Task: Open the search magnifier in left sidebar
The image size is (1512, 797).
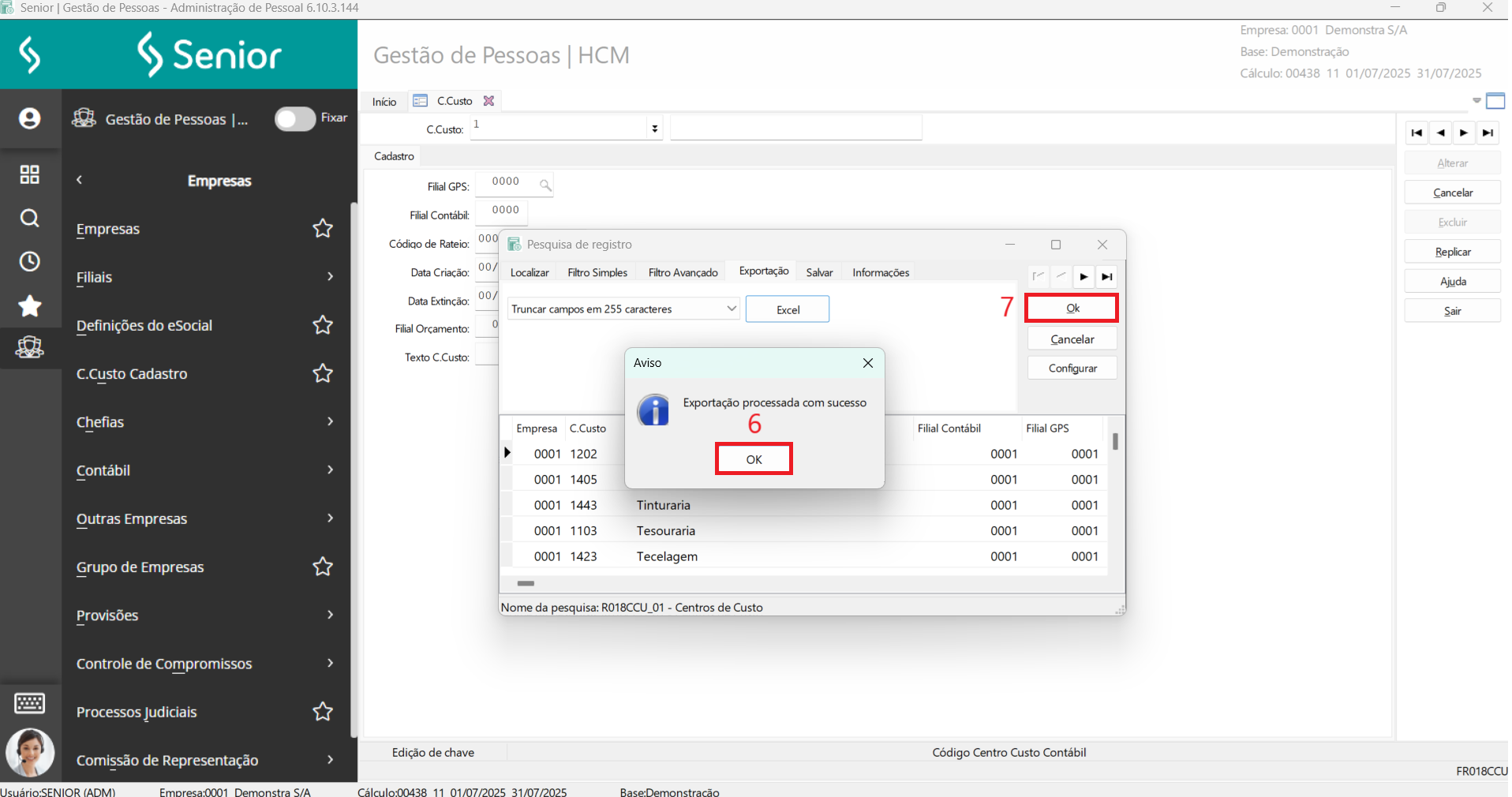Action: [29, 218]
